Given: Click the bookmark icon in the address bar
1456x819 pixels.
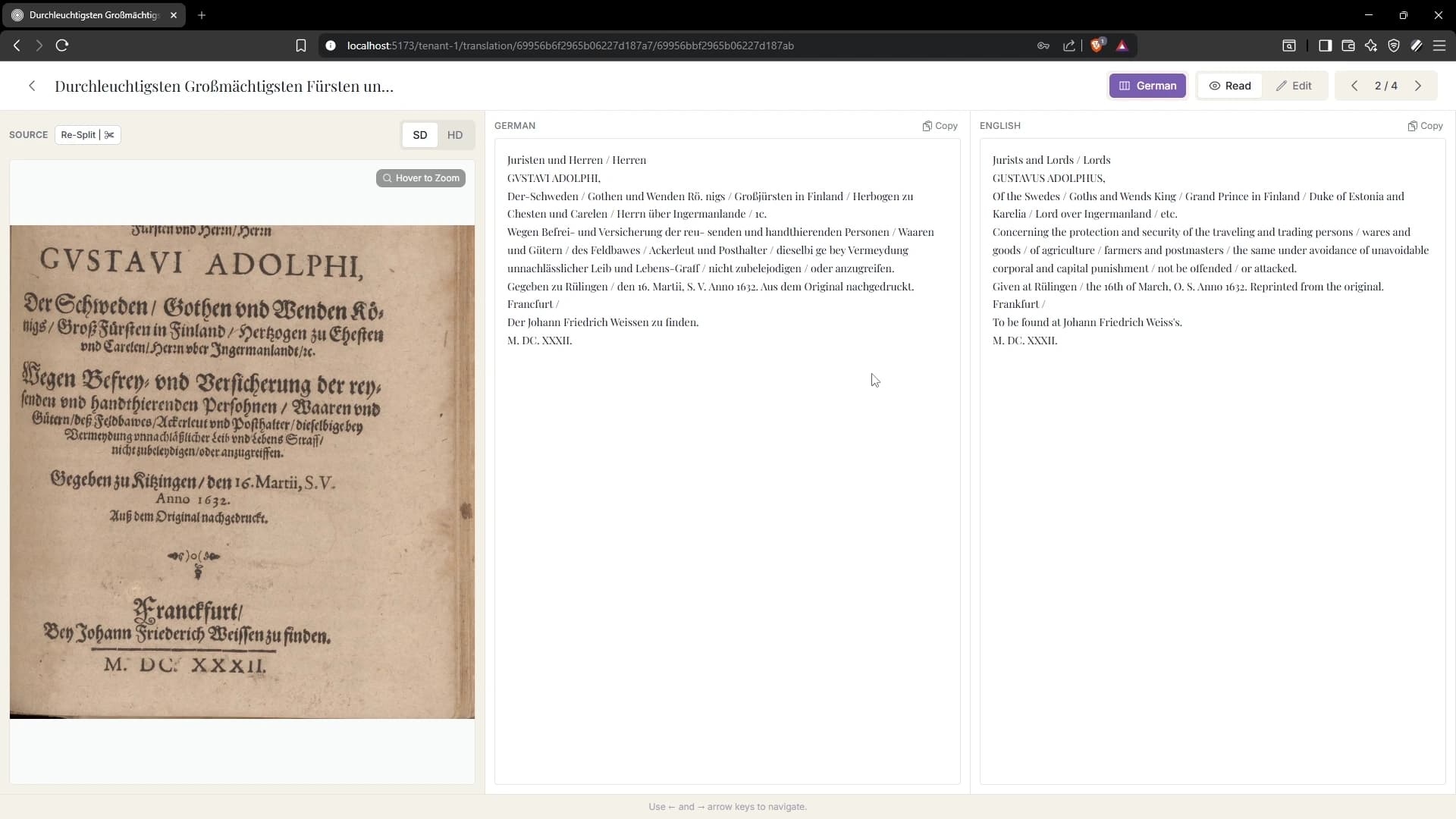Looking at the screenshot, I should 301,45.
